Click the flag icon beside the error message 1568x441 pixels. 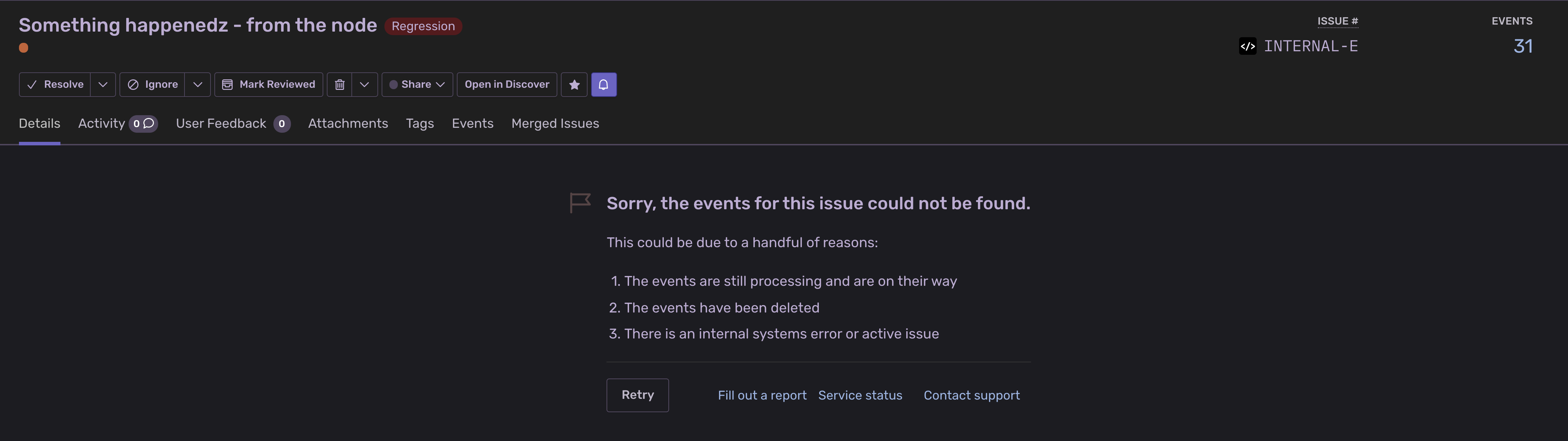(x=580, y=203)
